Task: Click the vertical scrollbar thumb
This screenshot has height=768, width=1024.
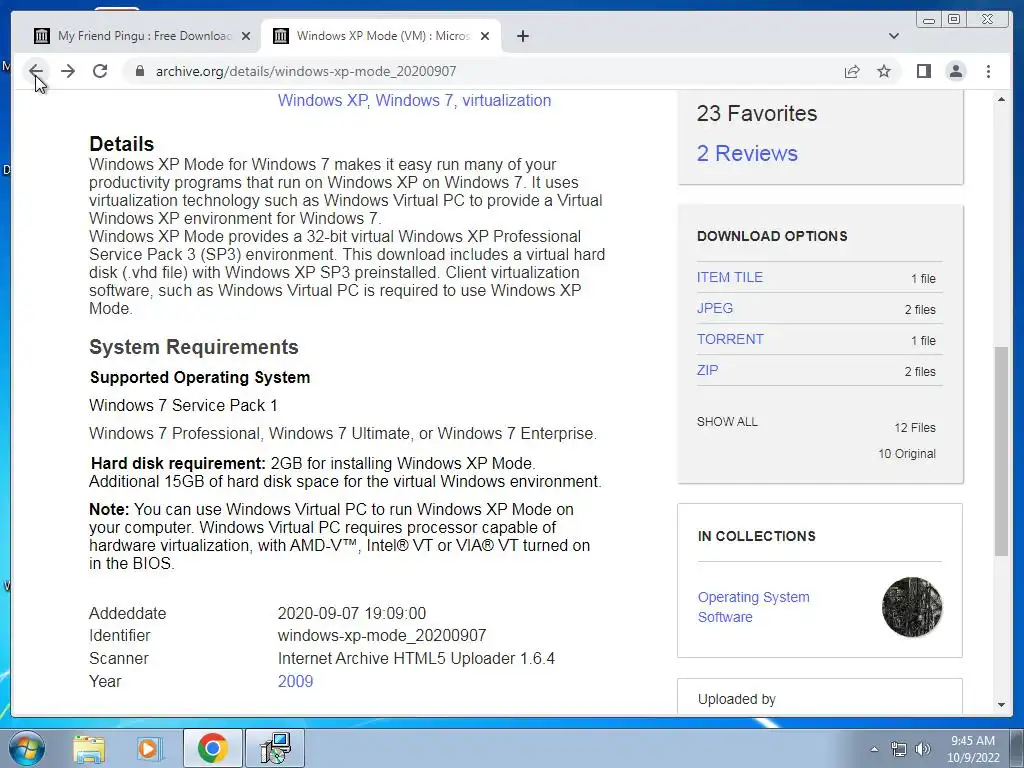Action: [1001, 451]
